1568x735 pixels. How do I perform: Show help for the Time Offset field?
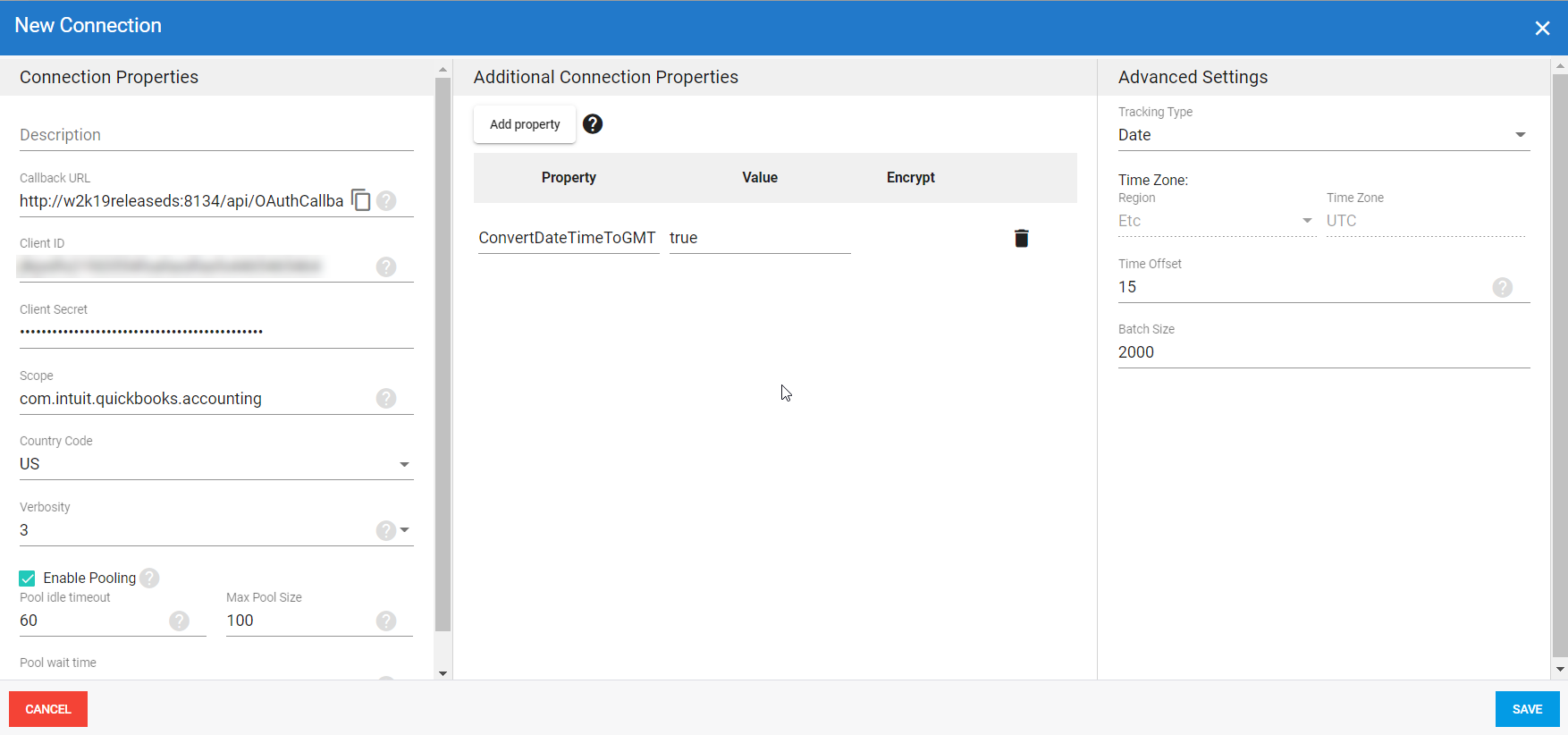[1503, 287]
